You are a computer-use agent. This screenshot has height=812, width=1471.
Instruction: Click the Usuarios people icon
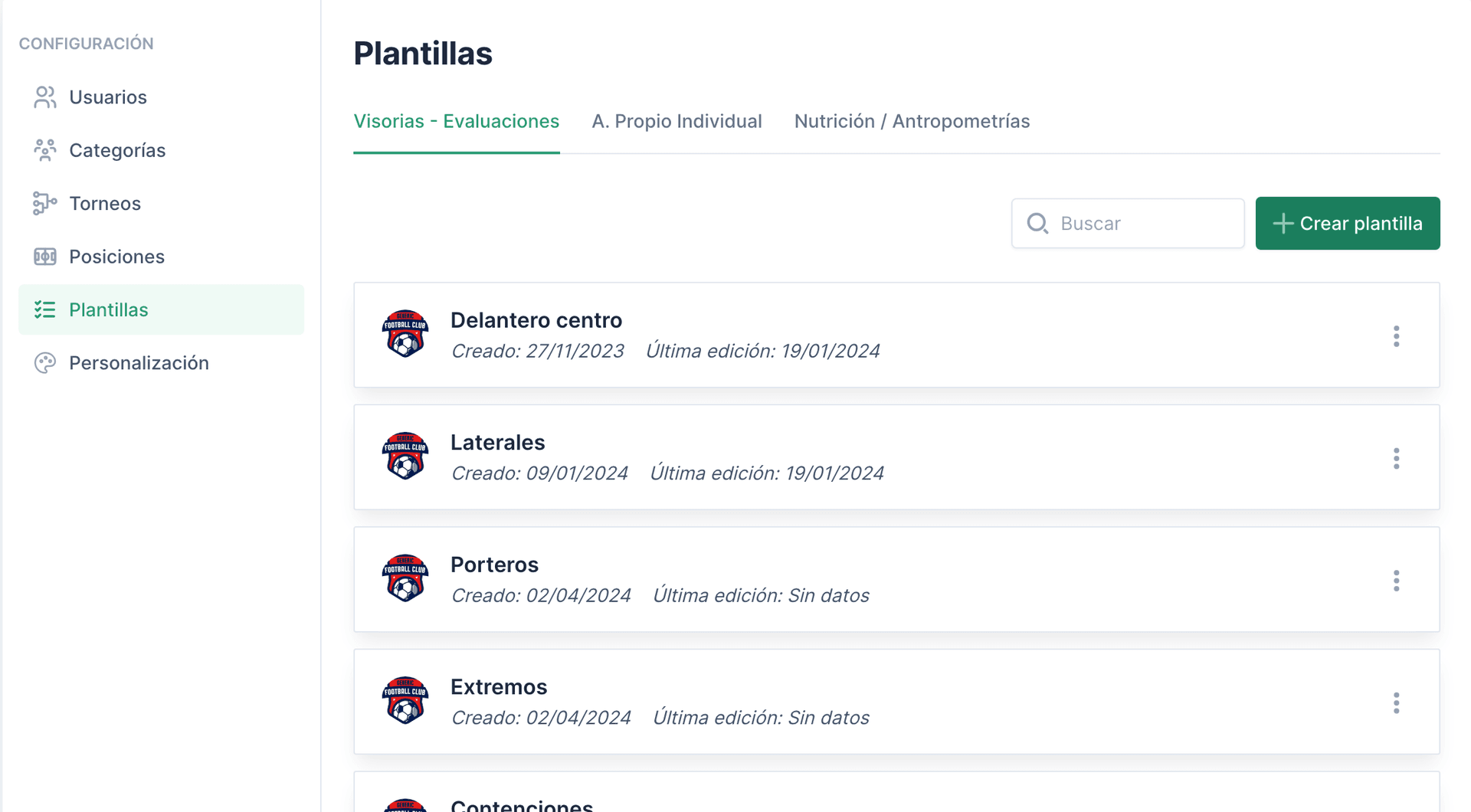tap(44, 97)
